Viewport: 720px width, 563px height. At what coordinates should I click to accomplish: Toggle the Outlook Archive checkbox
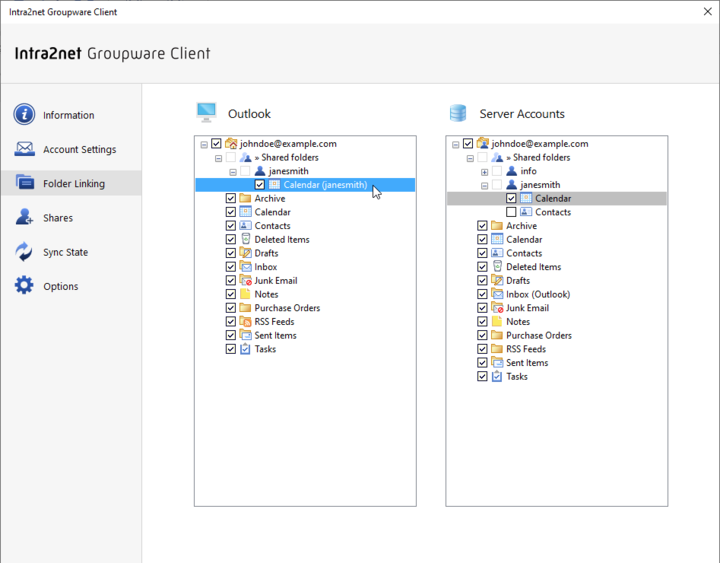coord(231,198)
